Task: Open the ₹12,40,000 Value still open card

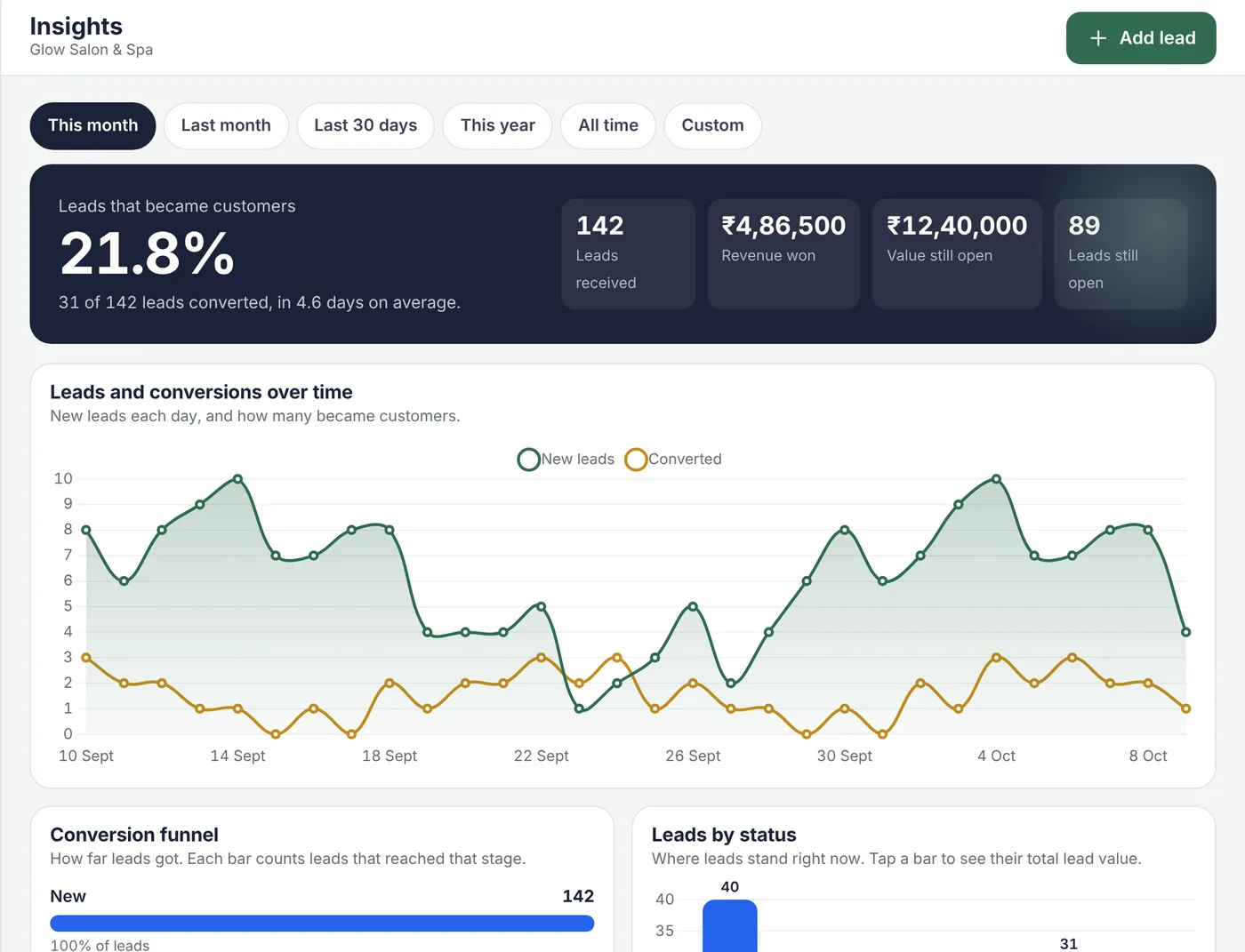Action: pyautogui.click(x=957, y=254)
